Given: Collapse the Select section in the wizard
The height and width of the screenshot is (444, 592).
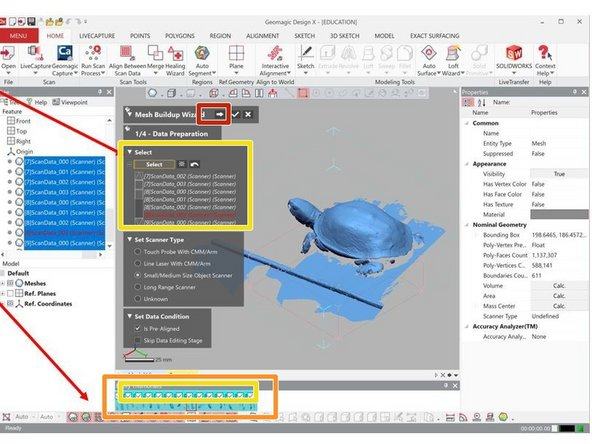Looking at the screenshot, I should tap(130, 152).
